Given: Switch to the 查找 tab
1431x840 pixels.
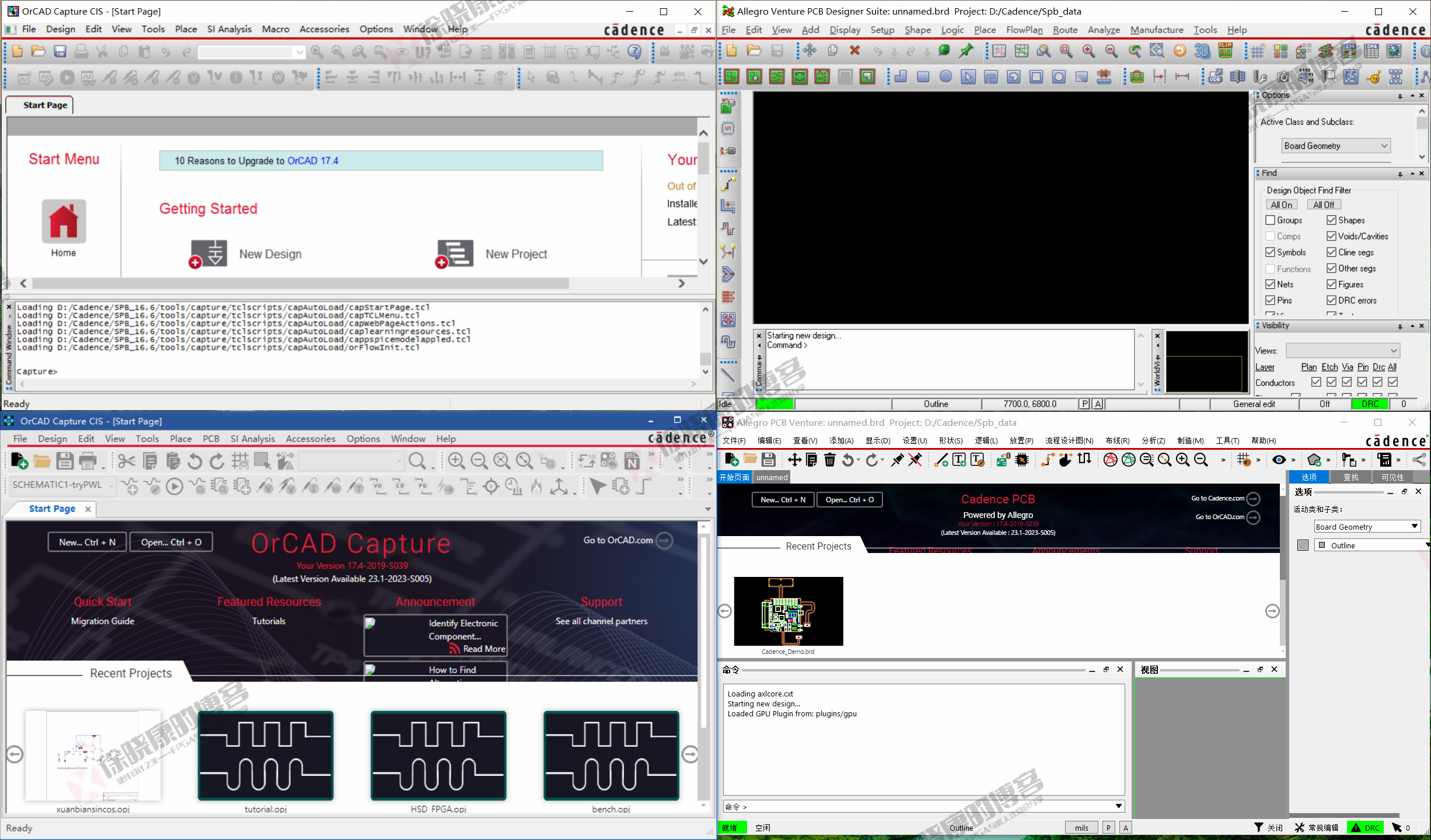Looking at the screenshot, I should [x=1350, y=477].
